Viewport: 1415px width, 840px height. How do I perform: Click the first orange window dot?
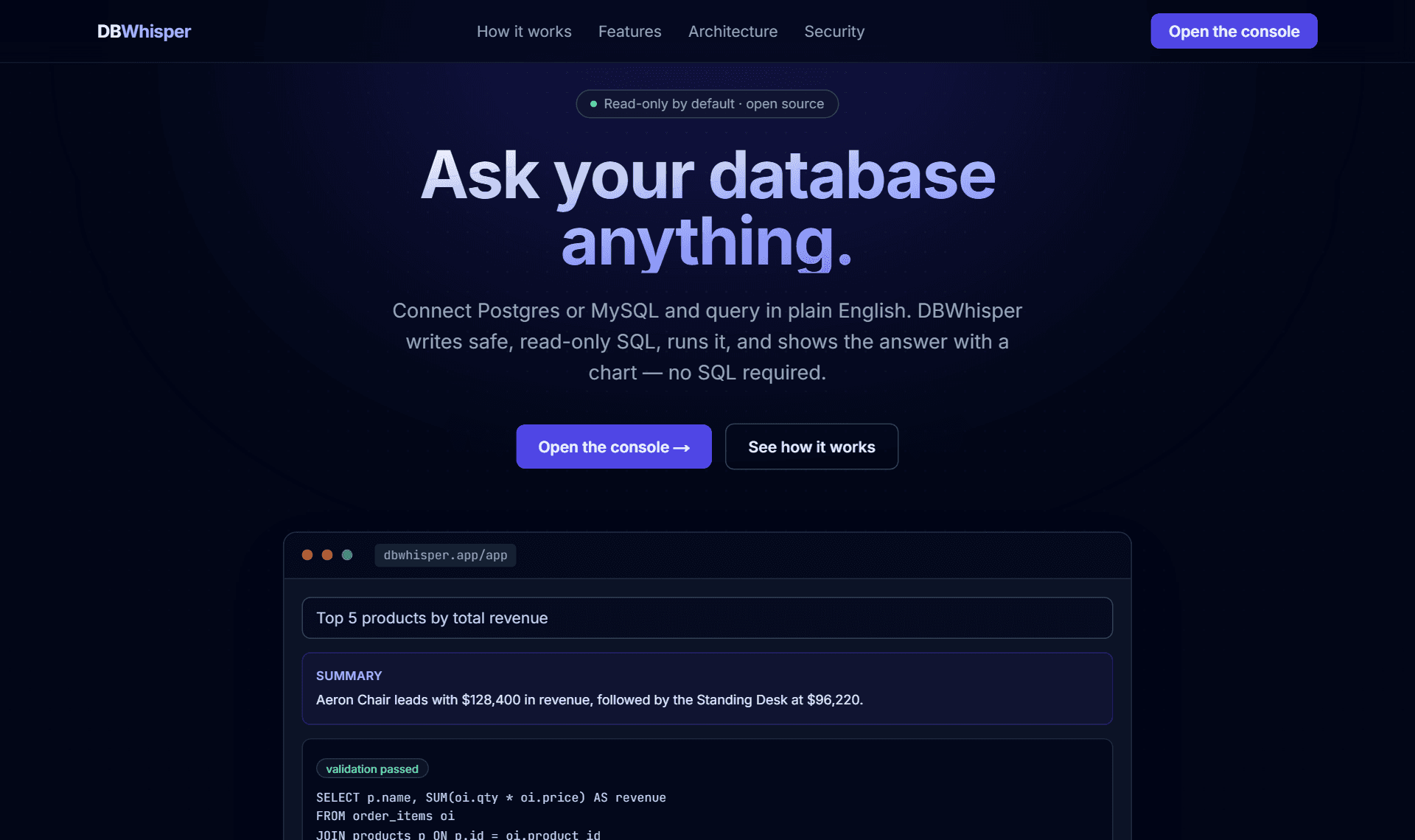[307, 555]
